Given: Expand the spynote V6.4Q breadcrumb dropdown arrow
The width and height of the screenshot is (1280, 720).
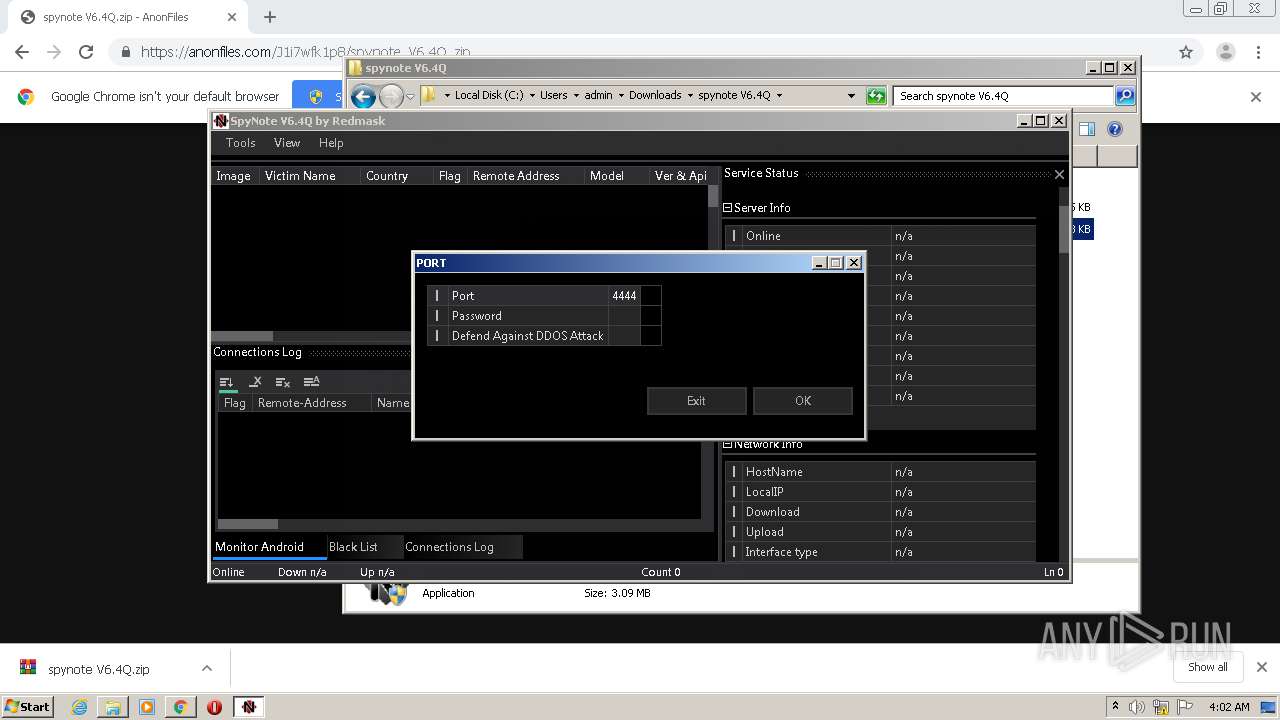Looking at the screenshot, I should [779, 96].
